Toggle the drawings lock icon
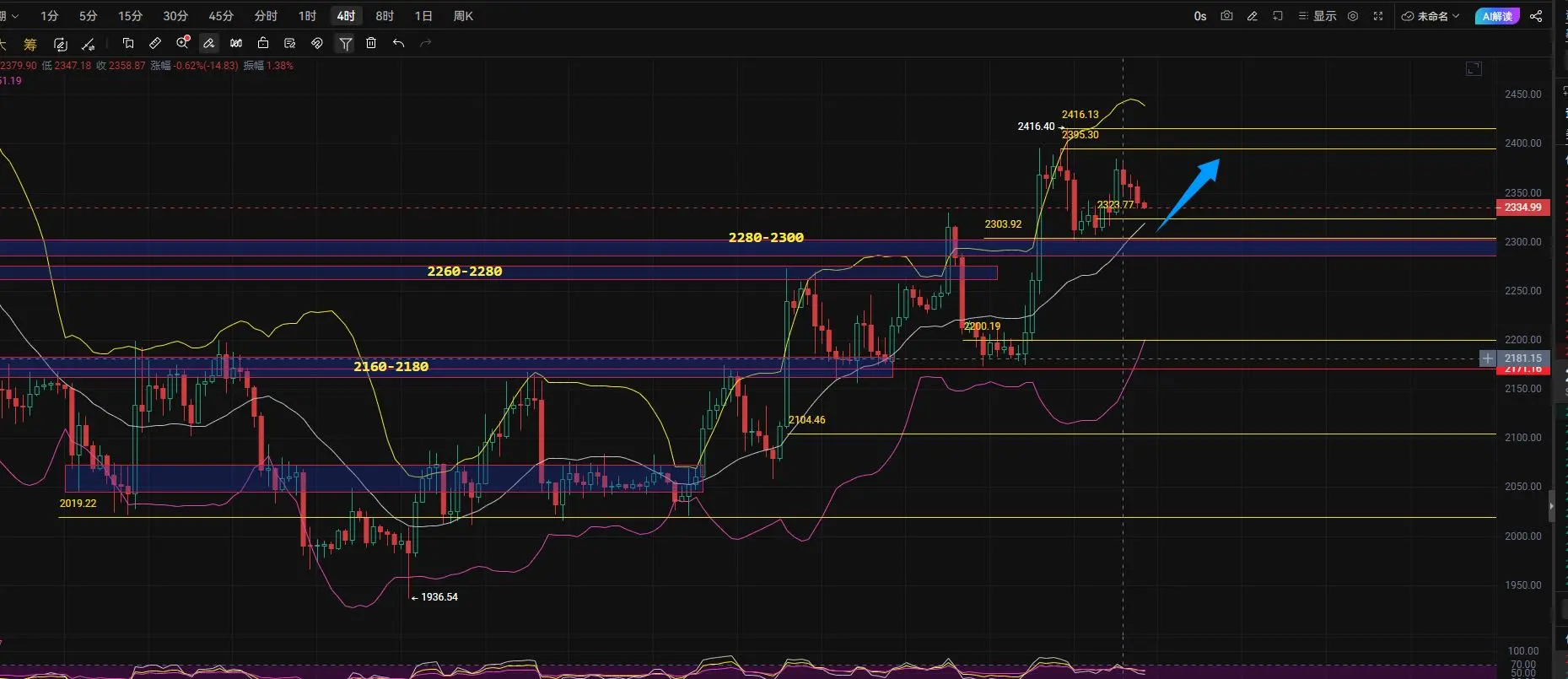1568x679 pixels. coord(263,43)
